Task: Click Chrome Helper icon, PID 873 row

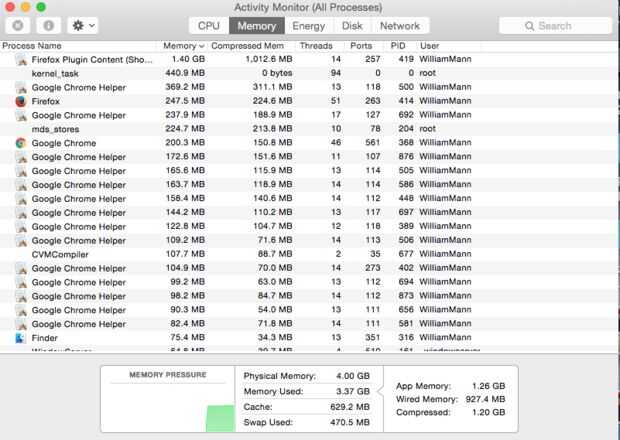Action: pyautogui.click(x=21, y=296)
